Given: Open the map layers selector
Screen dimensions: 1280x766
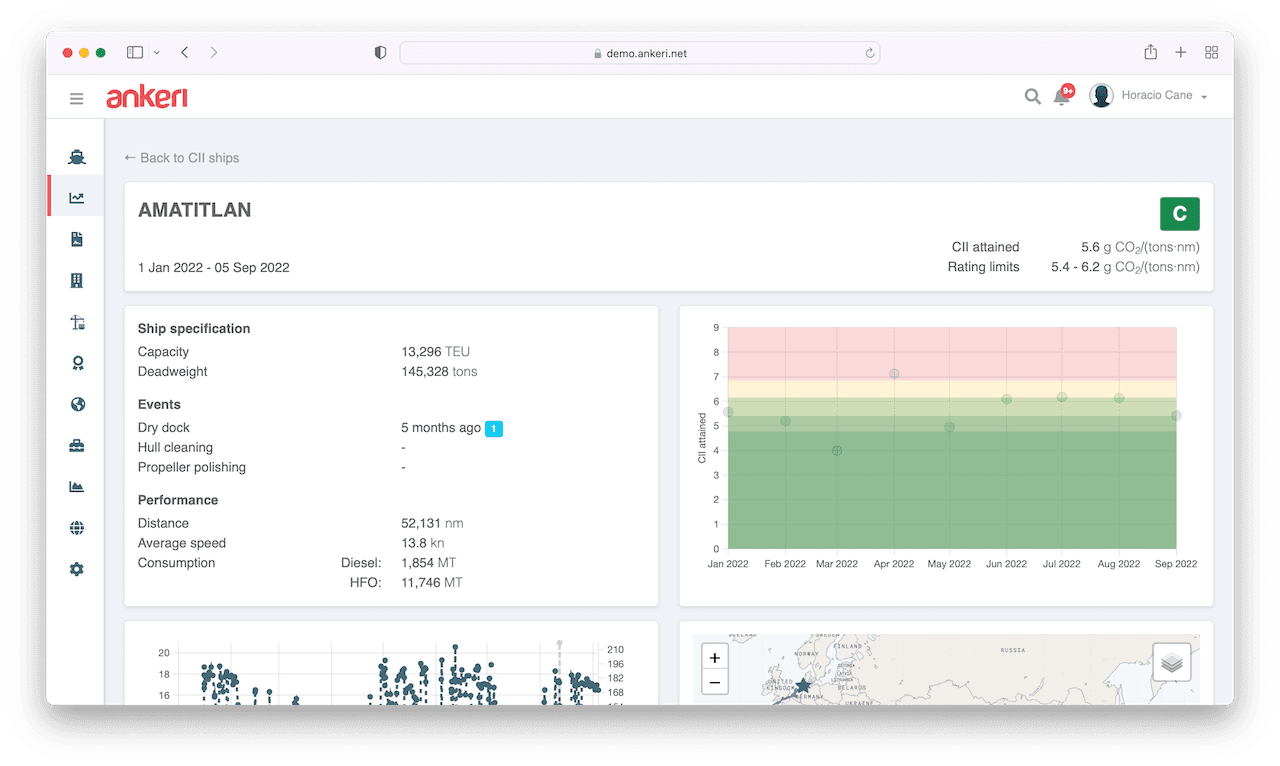Looking at the screenshot, I should coord(1172,662).
